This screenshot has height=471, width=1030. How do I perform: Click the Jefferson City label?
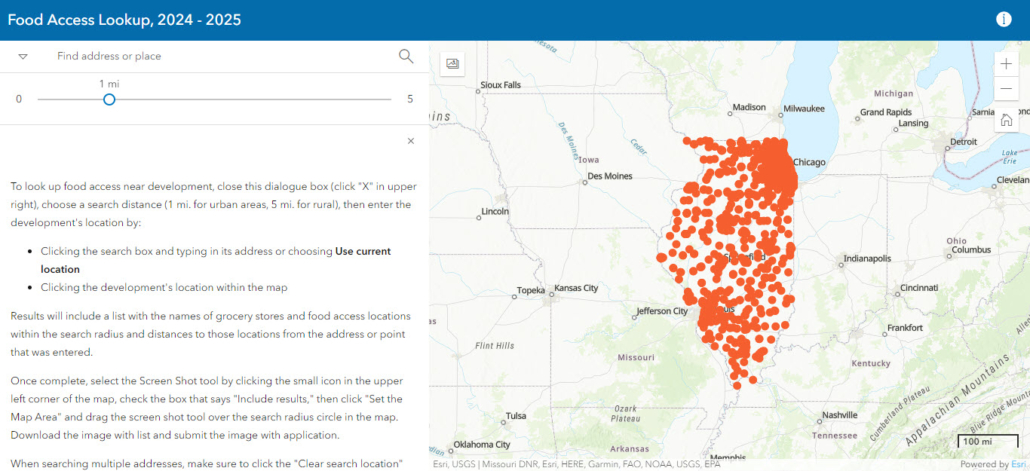661,311
